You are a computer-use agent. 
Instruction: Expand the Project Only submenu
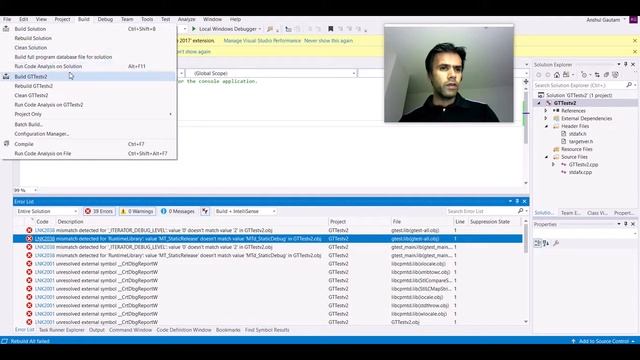tap(89, 114)
